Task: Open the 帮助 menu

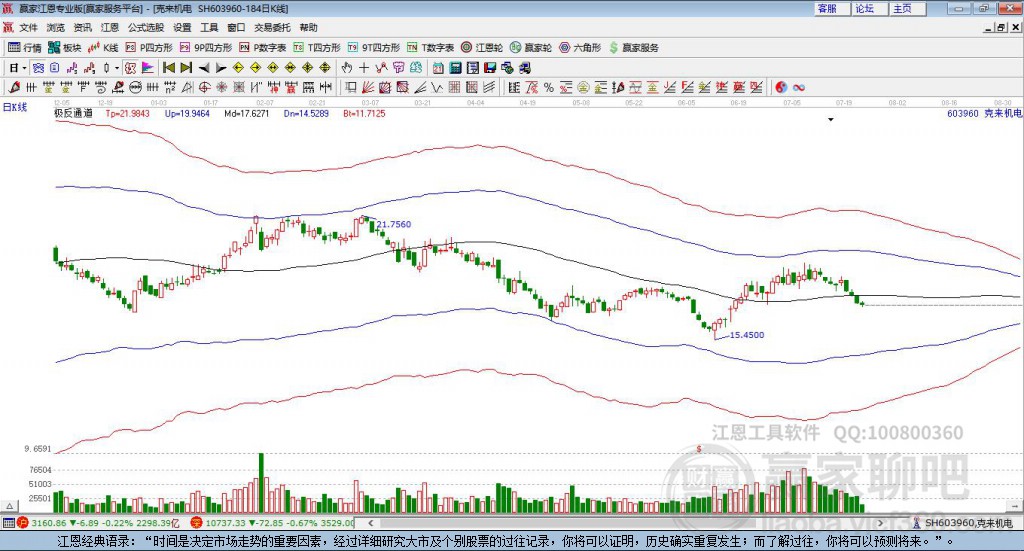Action: 308,27
